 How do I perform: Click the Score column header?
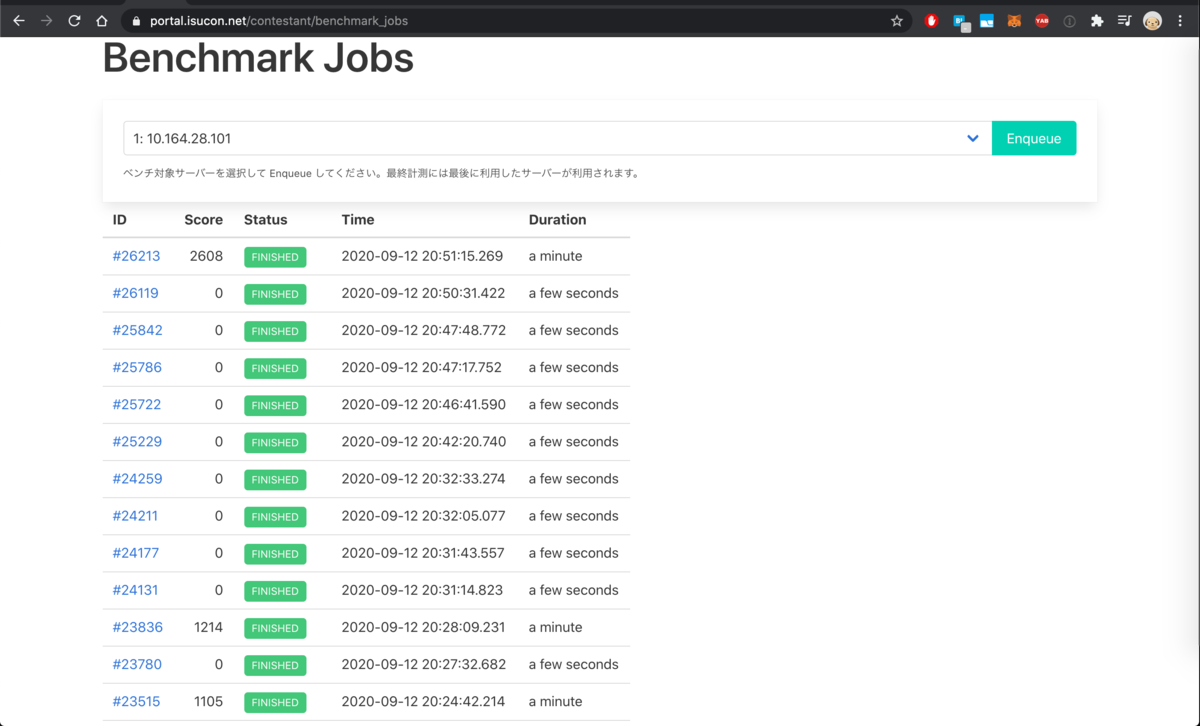(x=203, y=219)
